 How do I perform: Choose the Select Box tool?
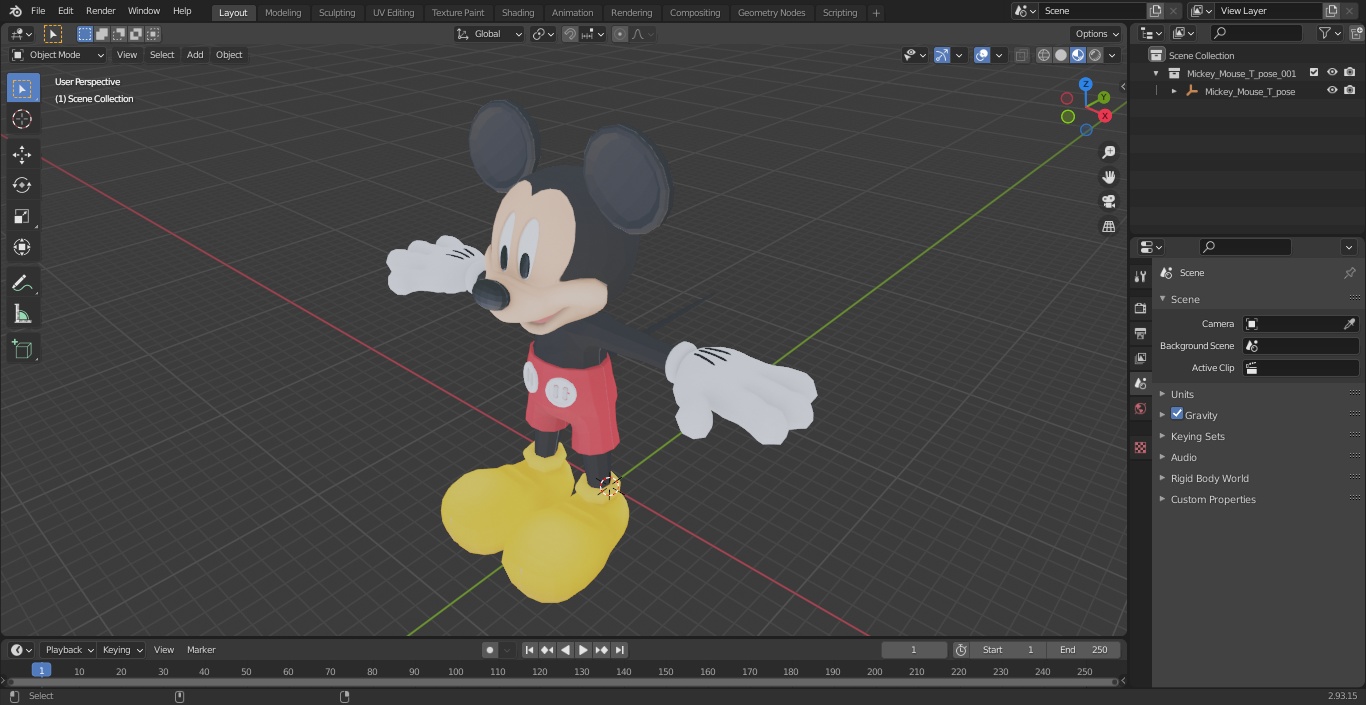[x=22, y=88]
